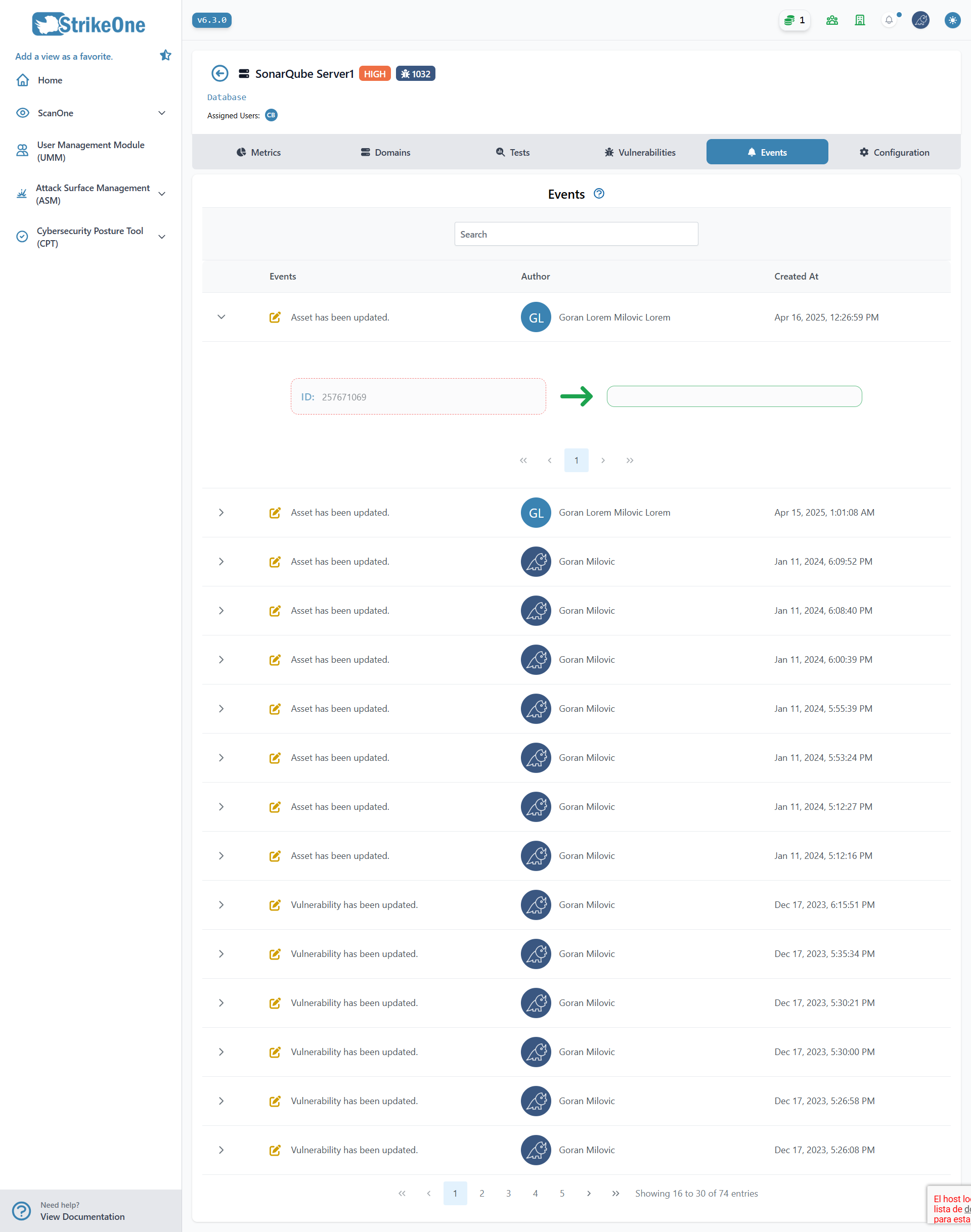The image size is (971, 1232).
Task: Open the organization building icon
Action: 860,20
